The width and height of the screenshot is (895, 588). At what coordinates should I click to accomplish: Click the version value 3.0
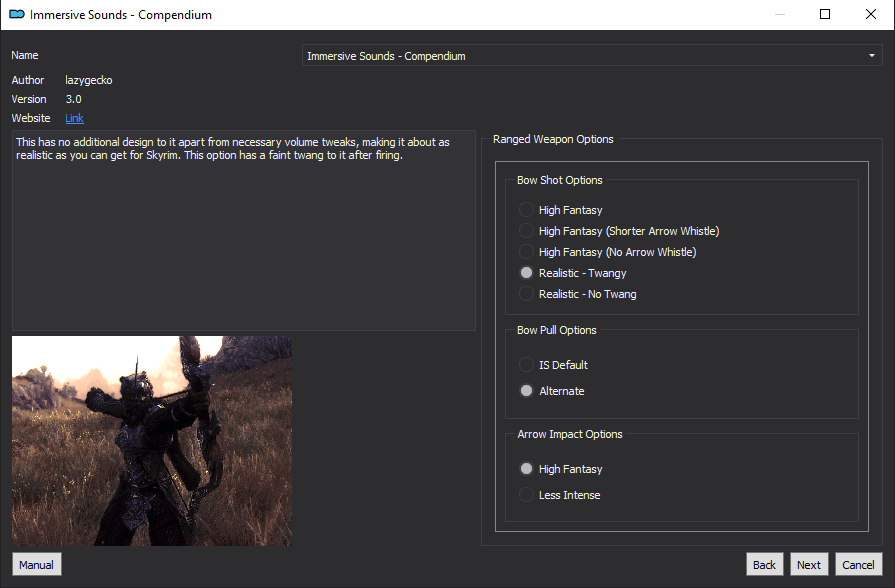click(74, 99)
